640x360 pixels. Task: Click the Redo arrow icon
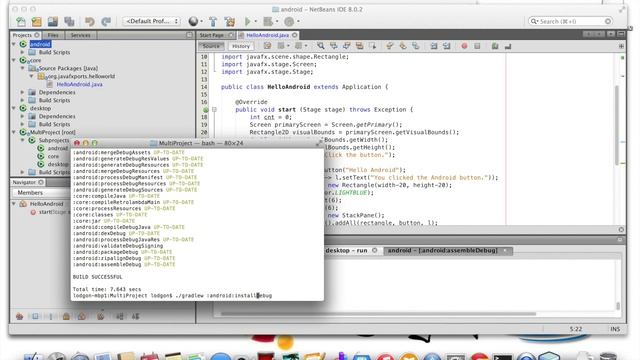106,21
